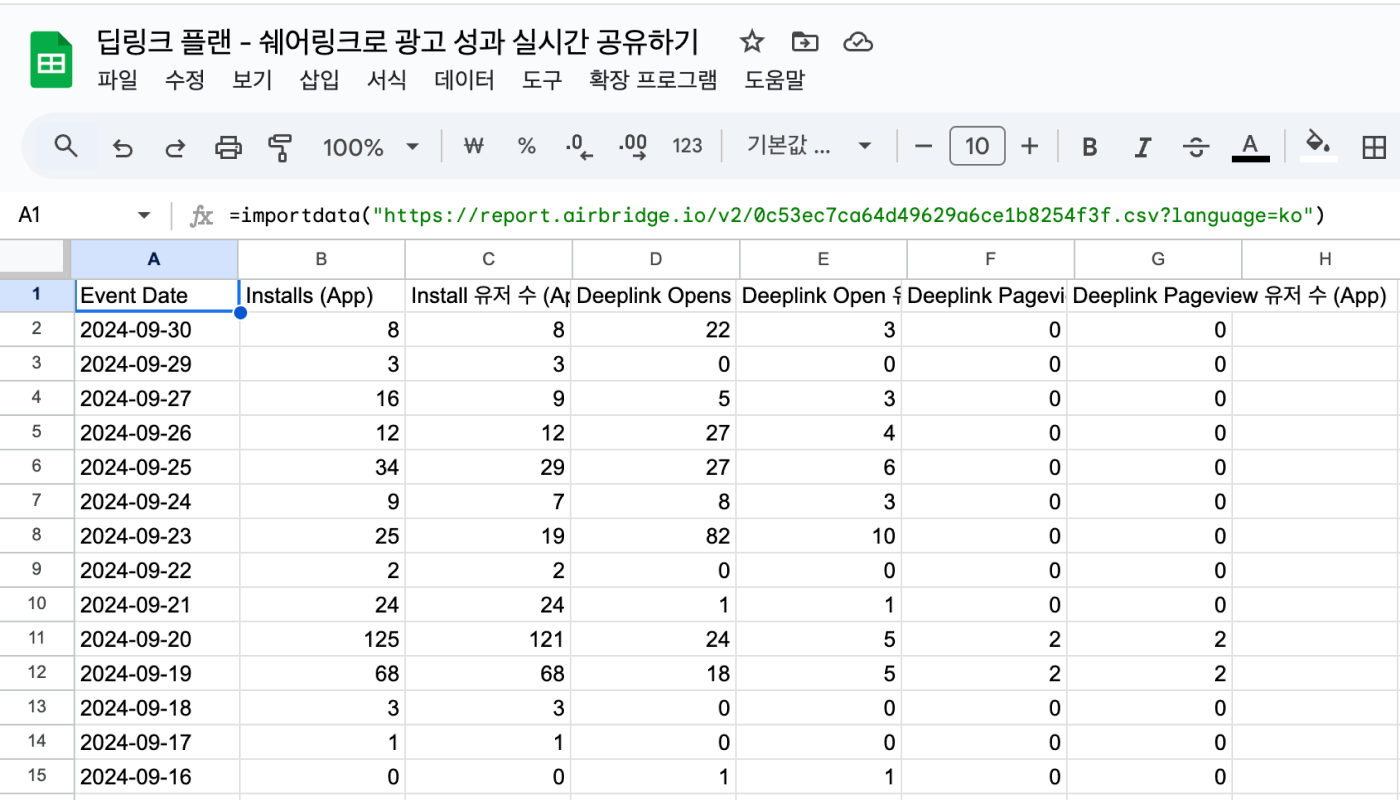Open the 수정 menu
1400x800 pixels.
click(x=184, y=80)
